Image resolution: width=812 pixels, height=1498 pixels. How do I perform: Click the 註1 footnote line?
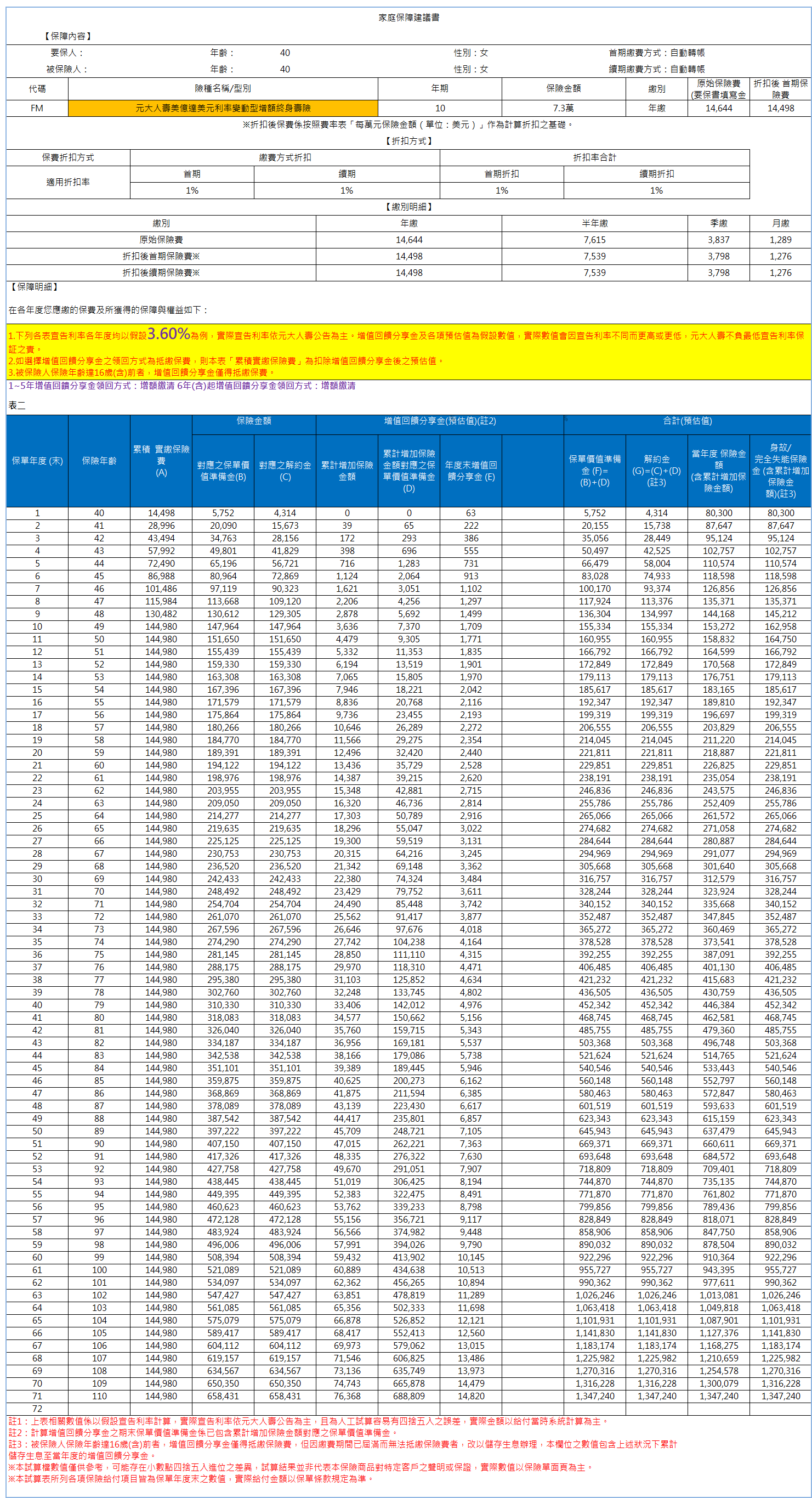[x=309, y=1421]
